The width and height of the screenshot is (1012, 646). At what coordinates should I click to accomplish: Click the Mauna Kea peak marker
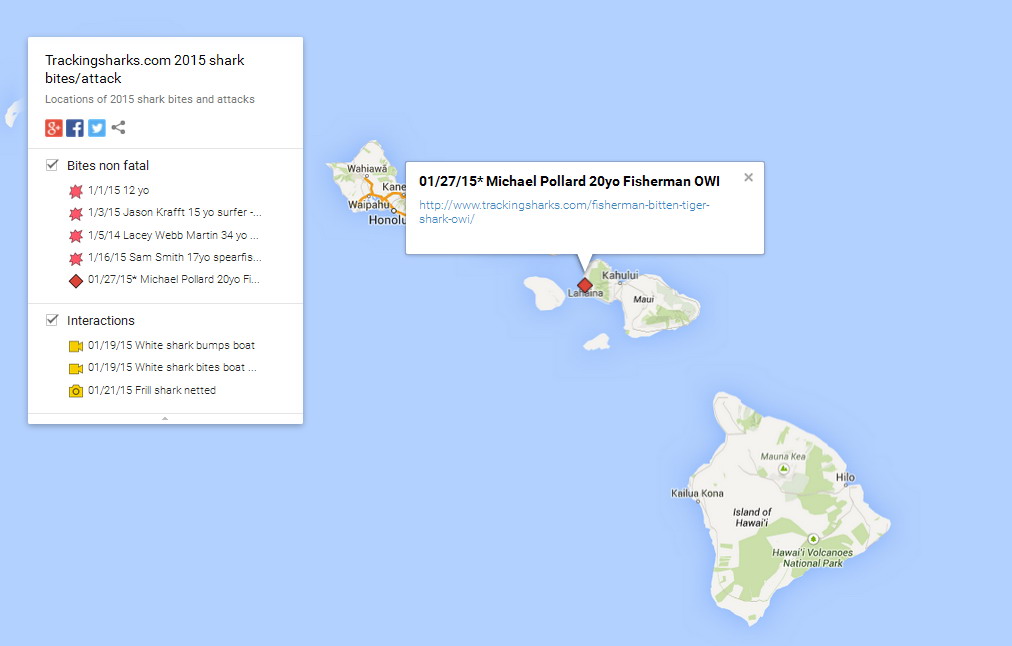[784, 469]
